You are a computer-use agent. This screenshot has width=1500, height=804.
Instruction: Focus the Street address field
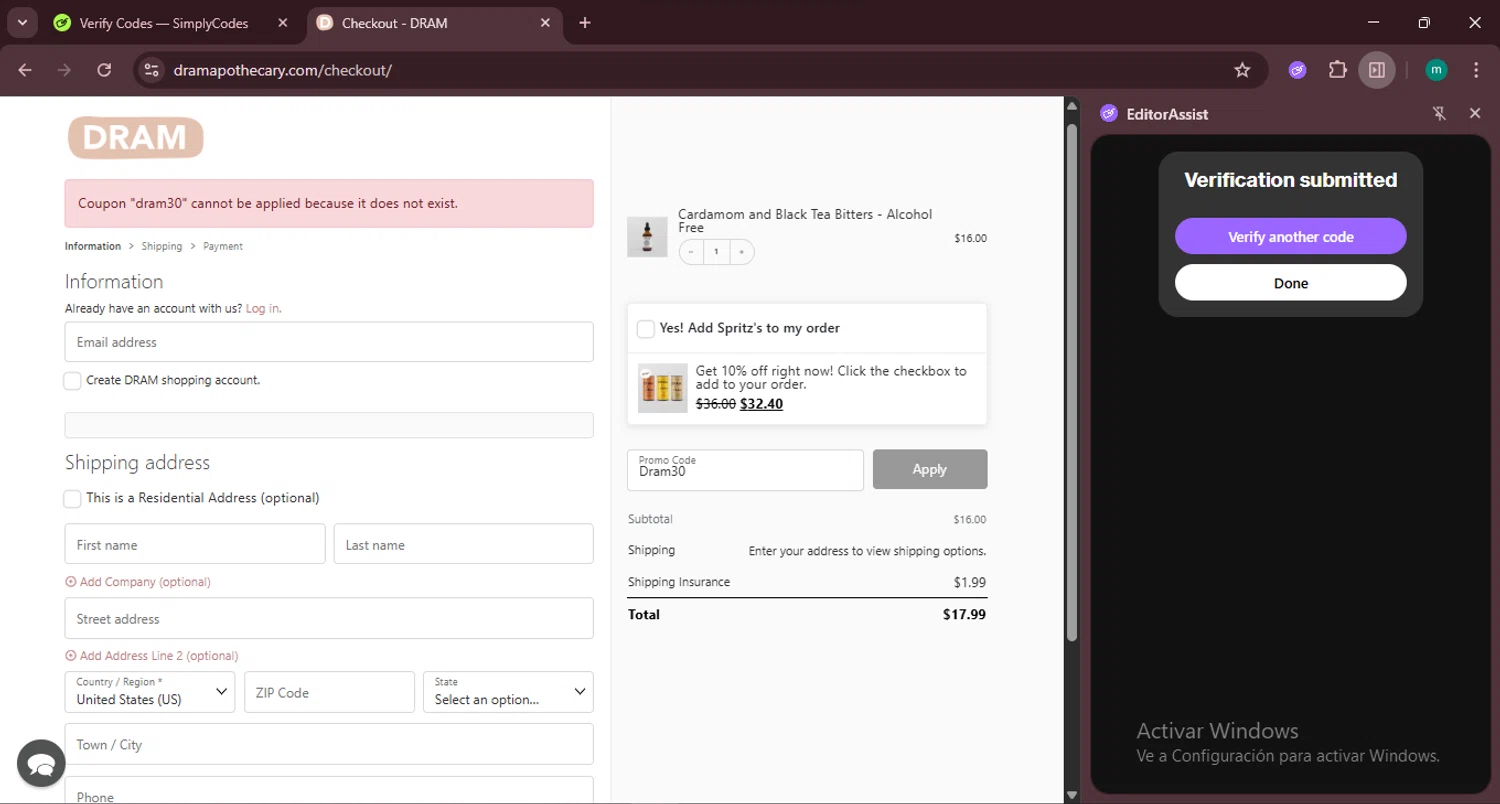coord(329,618)
